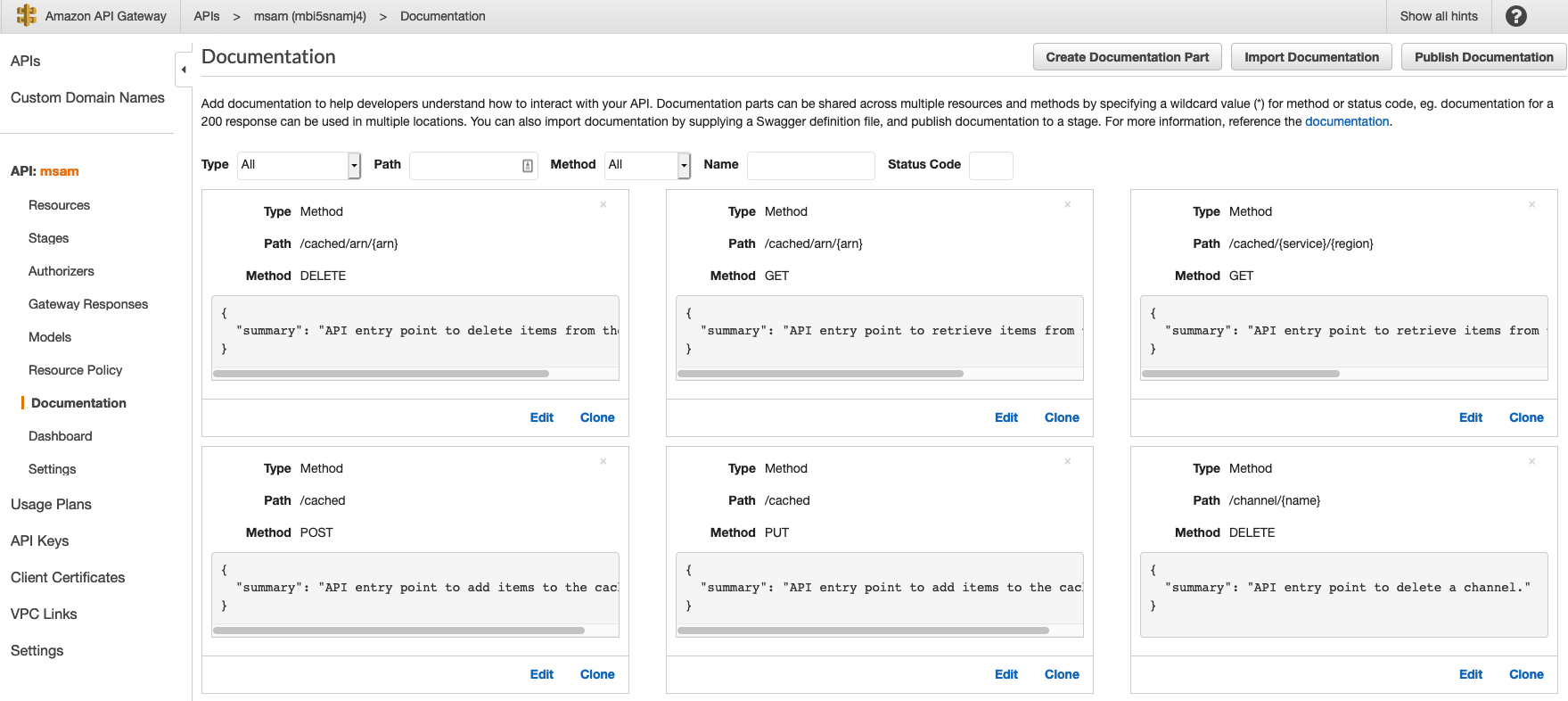Click scrollbar in /cached/arn/{arn} GET code box
The image size is (1568, 701).
point(820,374)
